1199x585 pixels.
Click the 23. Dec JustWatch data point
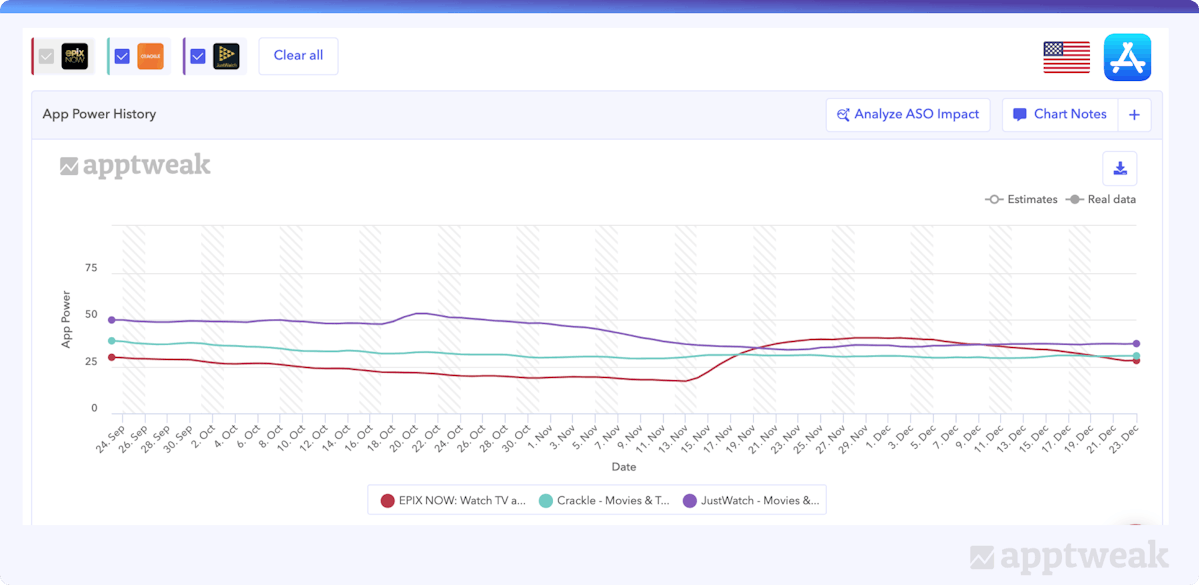1136,344
